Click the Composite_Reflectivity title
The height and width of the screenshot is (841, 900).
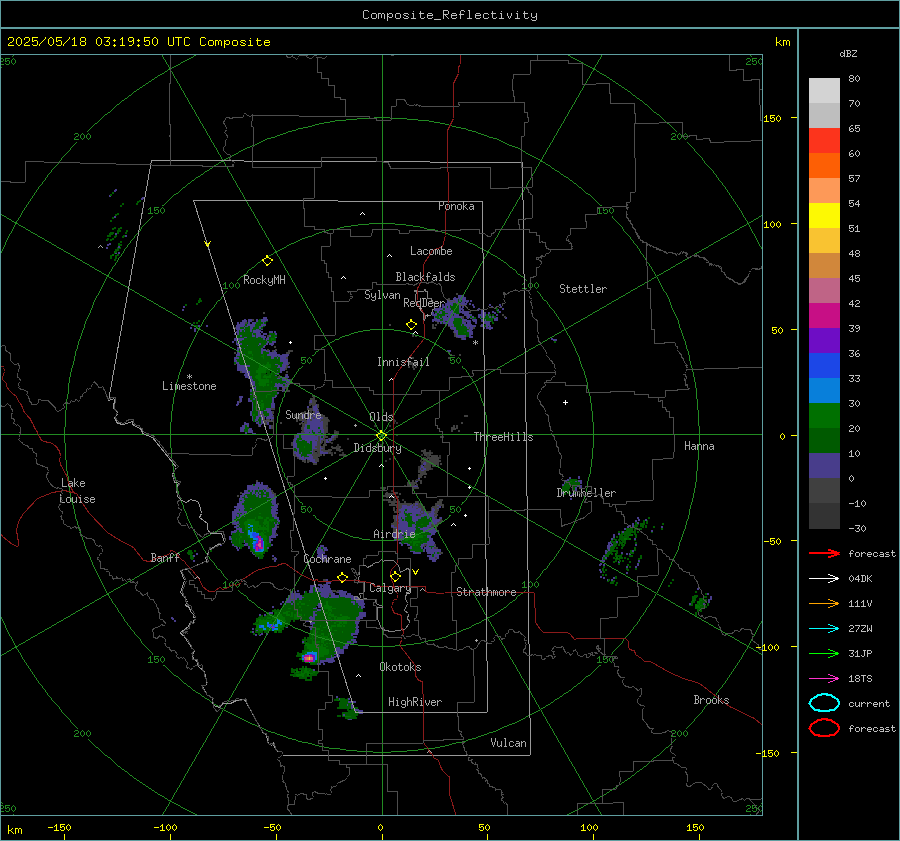pos(450,15)
